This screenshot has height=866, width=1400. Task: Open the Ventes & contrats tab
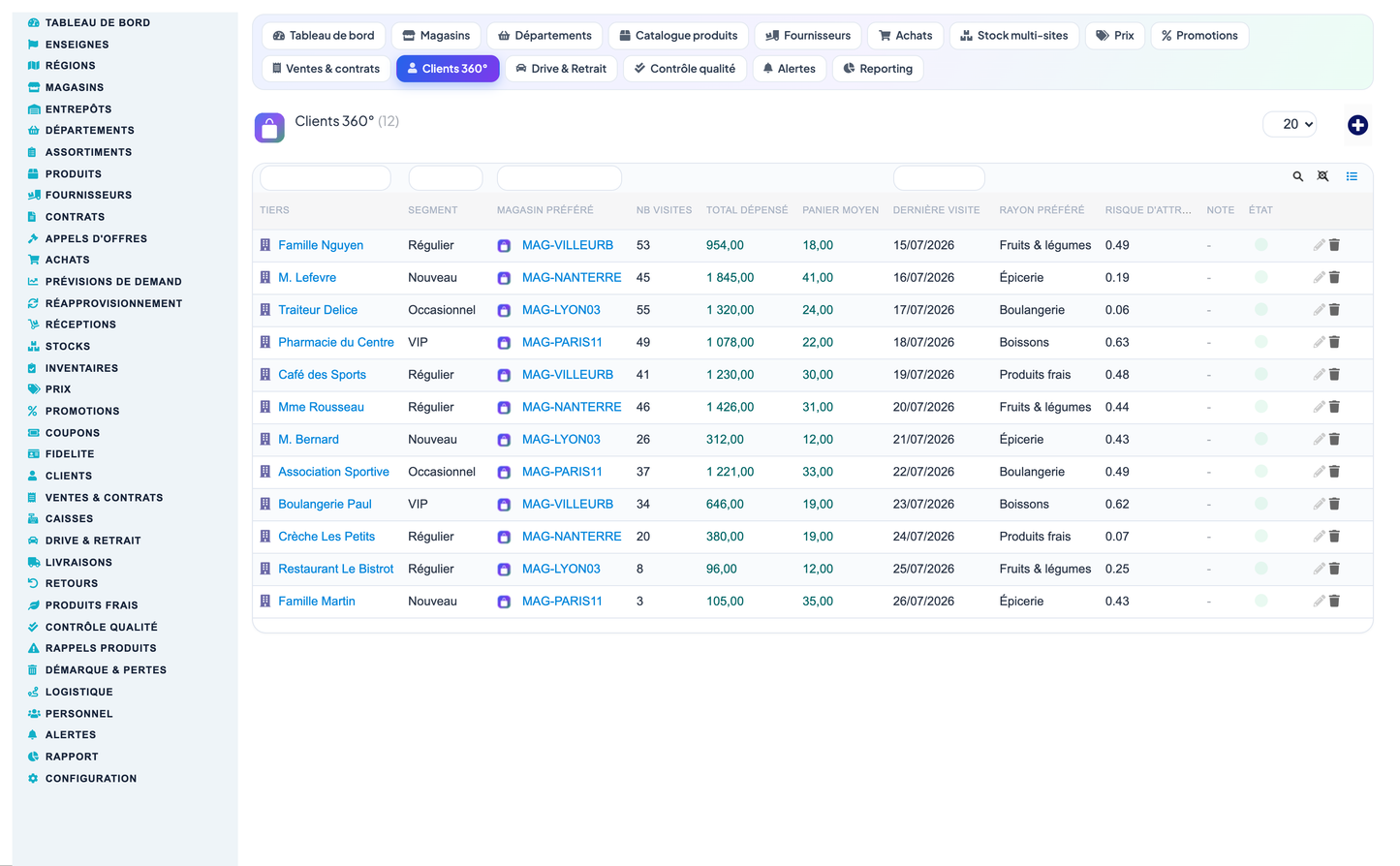(327, 69)
